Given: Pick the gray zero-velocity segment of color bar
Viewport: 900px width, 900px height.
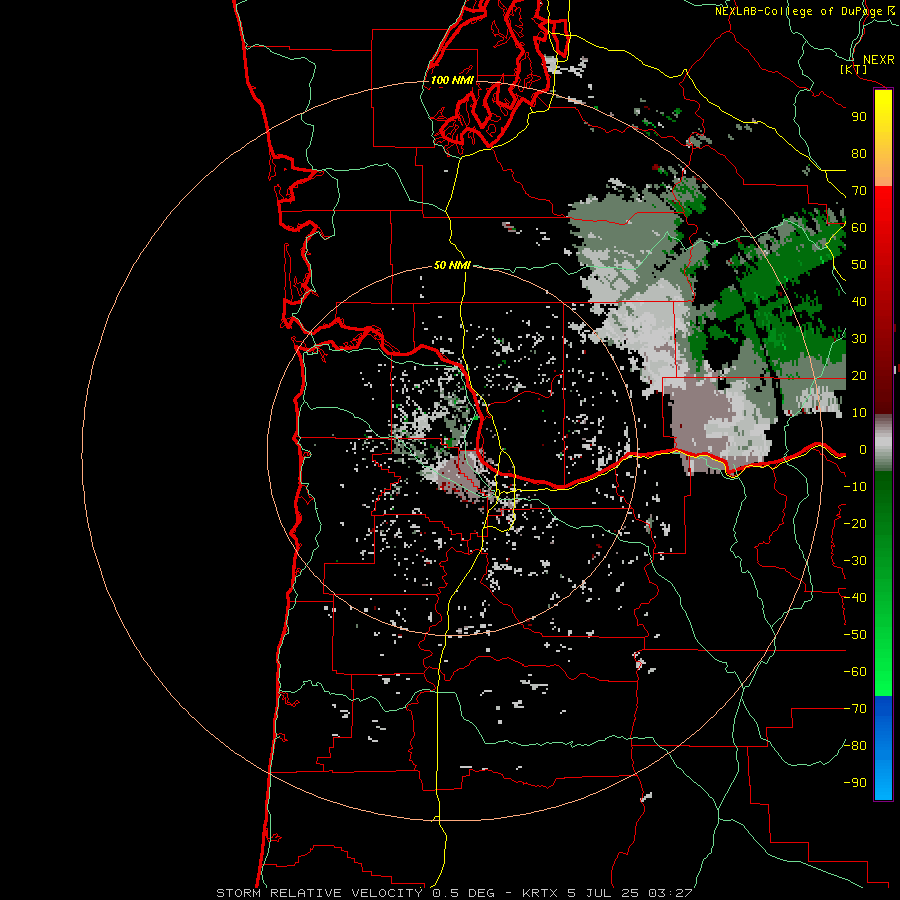Looking at the screenshot, I should click(x=883, y=443).
